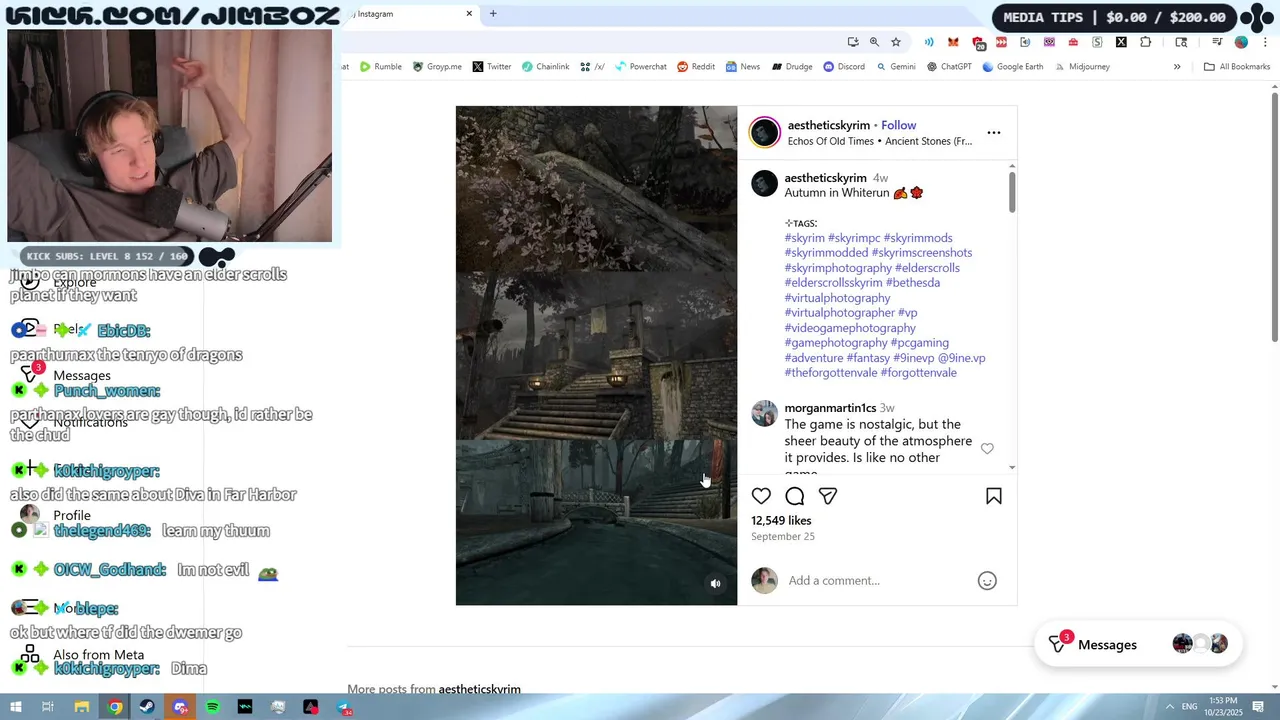Open the Extensions puzzle icon
The height and width of the screenshot is (720, 1280).
(1145, 42)
